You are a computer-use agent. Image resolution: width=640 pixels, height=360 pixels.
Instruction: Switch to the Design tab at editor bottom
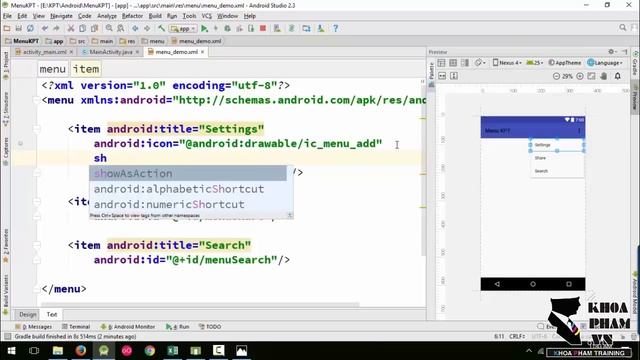(27, 314)
